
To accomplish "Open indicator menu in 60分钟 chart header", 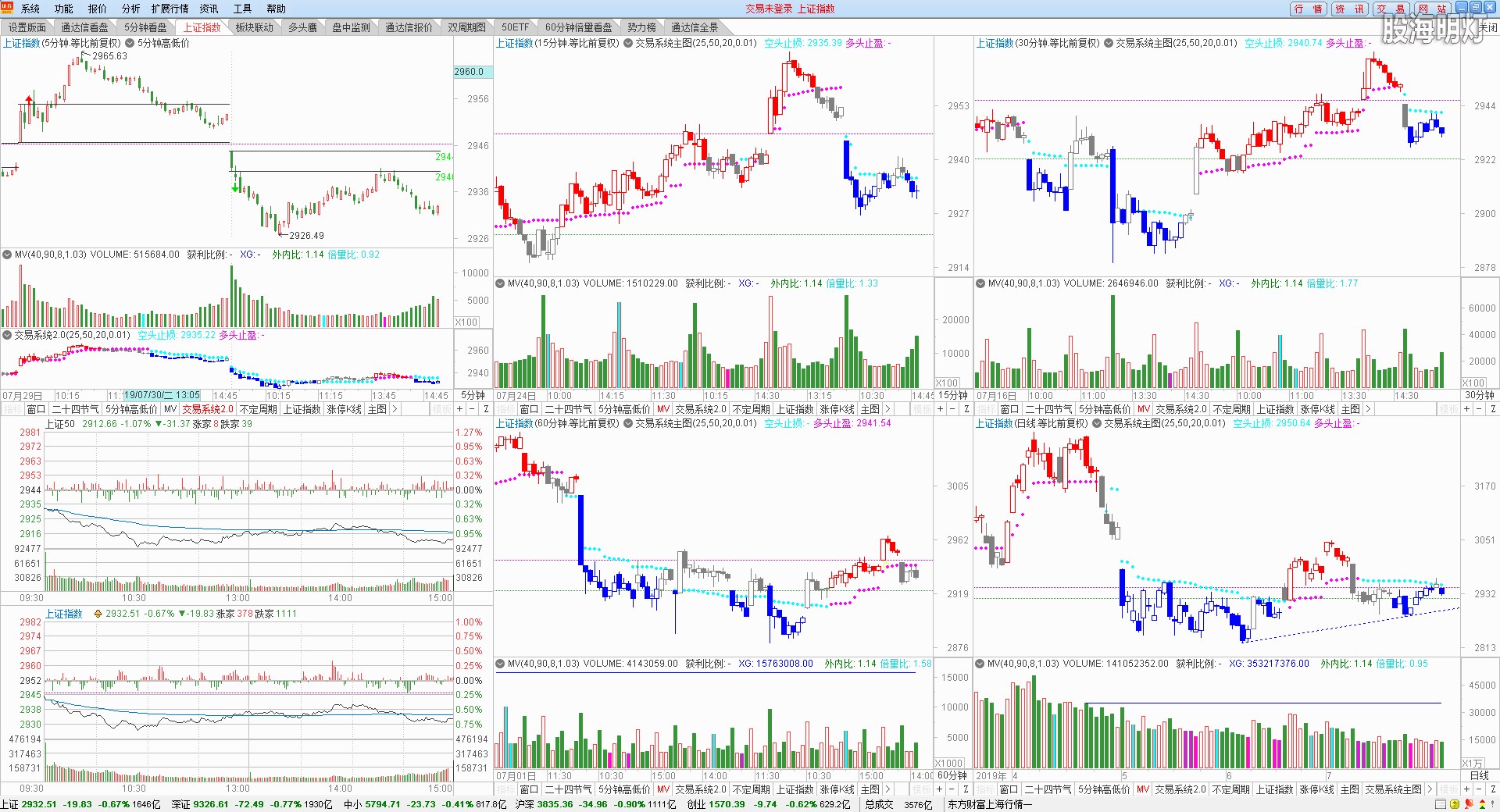I will coord(628,423).
